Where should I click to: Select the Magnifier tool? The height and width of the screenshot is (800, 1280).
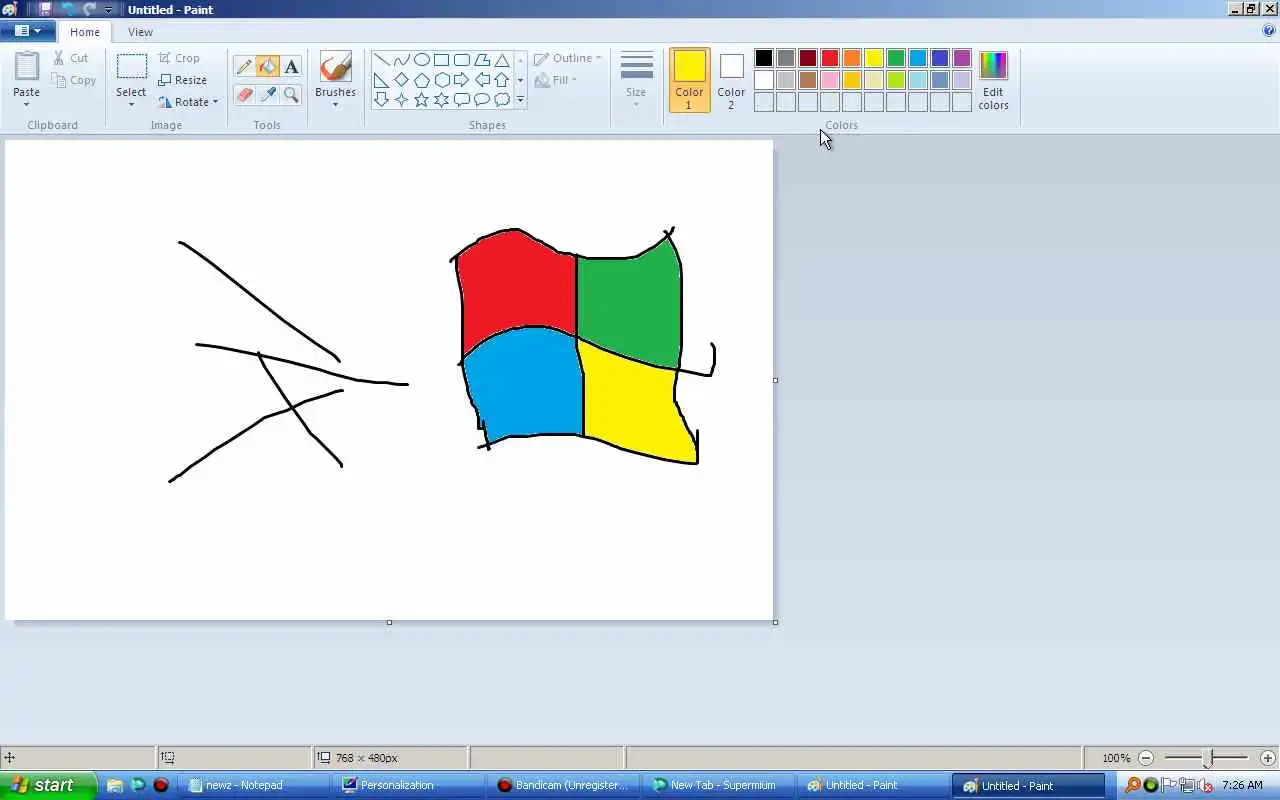291,95
